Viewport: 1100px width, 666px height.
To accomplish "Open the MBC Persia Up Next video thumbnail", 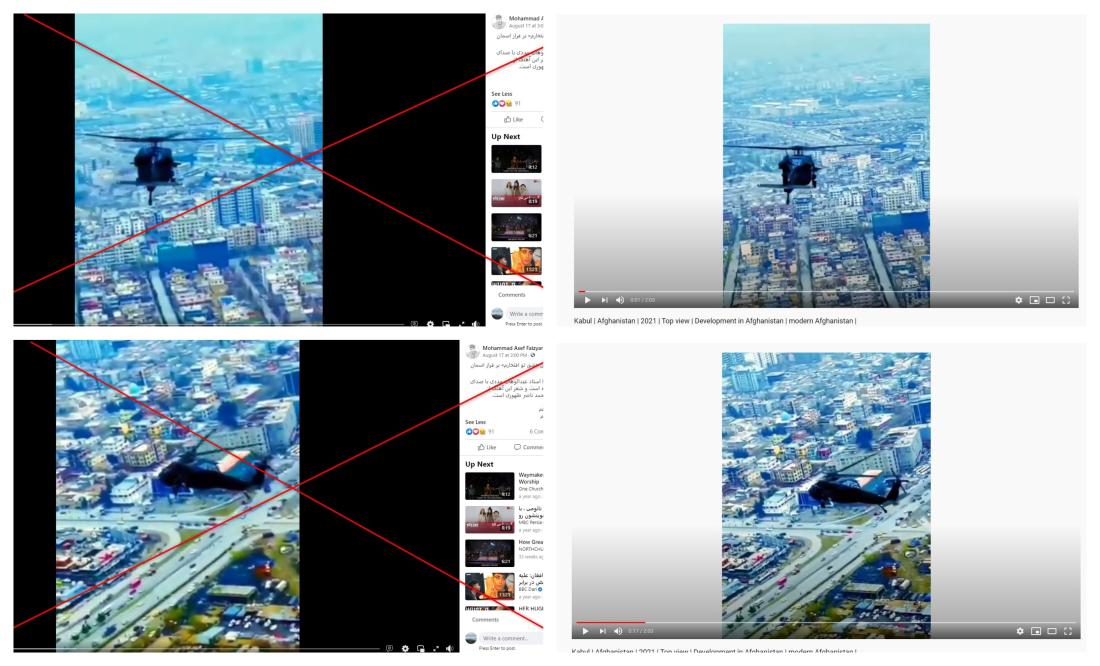I will [x=490, y=520].
